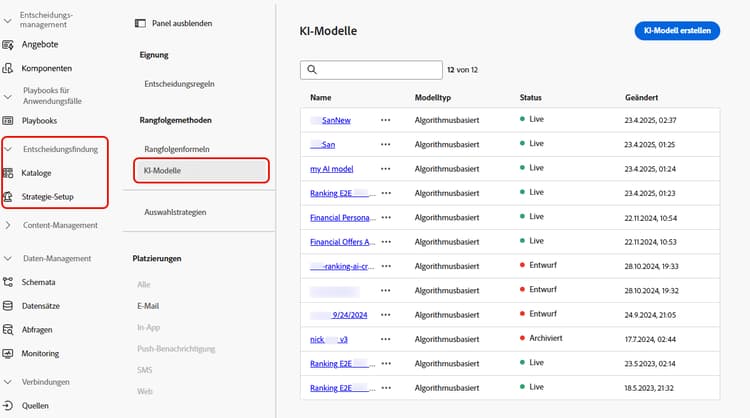Select the E-Mail placement filter
This screenshot has width=750, height=418.
coord(148,305)
